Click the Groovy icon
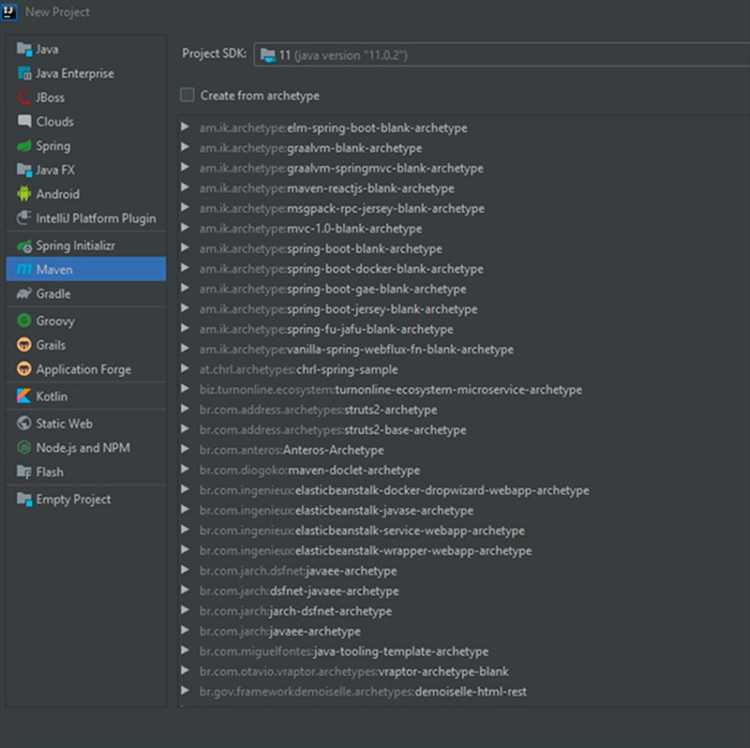 click(x=24, y=321)
